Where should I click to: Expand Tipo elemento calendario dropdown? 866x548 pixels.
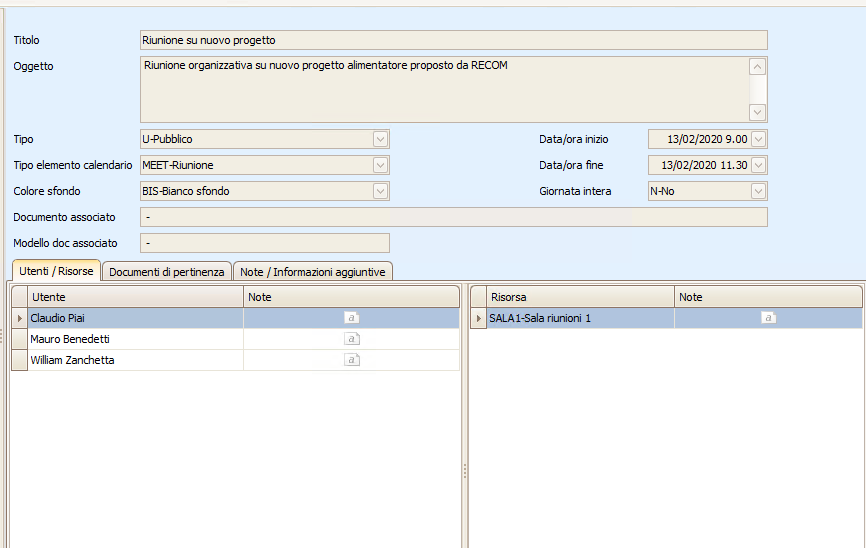coord(380,165)
